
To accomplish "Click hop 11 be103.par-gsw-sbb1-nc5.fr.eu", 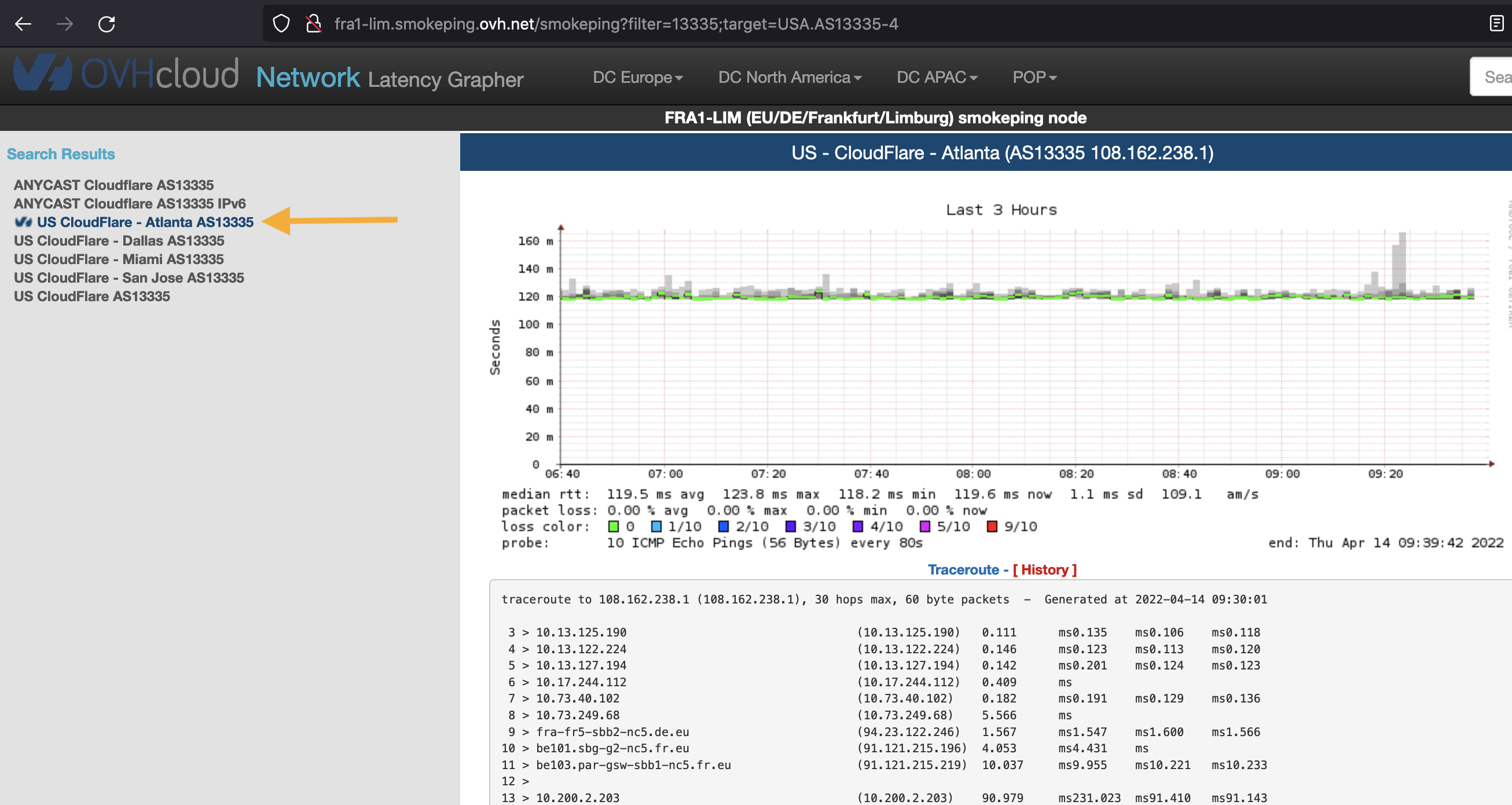I will 633,765.
